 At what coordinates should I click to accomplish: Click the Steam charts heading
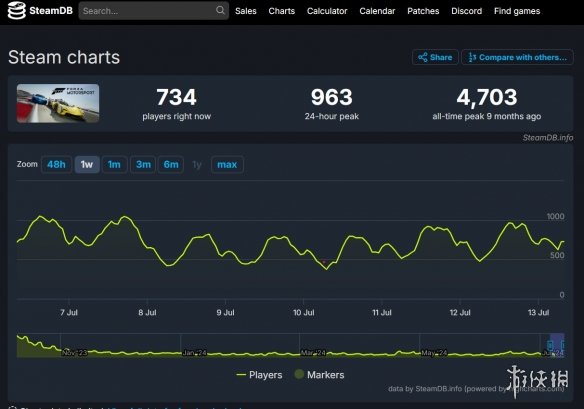pyautogui.click(x=64, y=57)
